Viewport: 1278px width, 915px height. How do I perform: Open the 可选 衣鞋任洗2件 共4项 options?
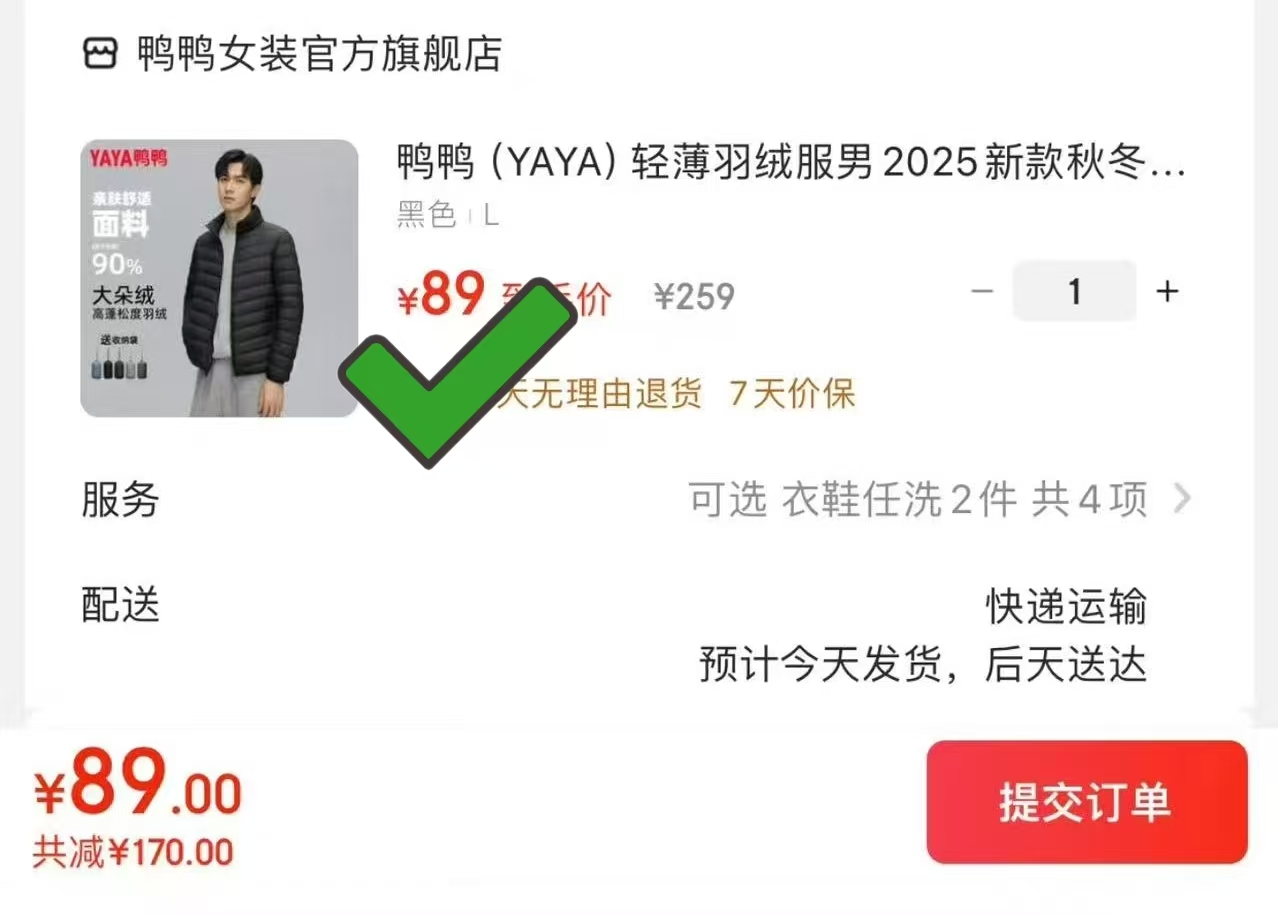coord(917,499)
